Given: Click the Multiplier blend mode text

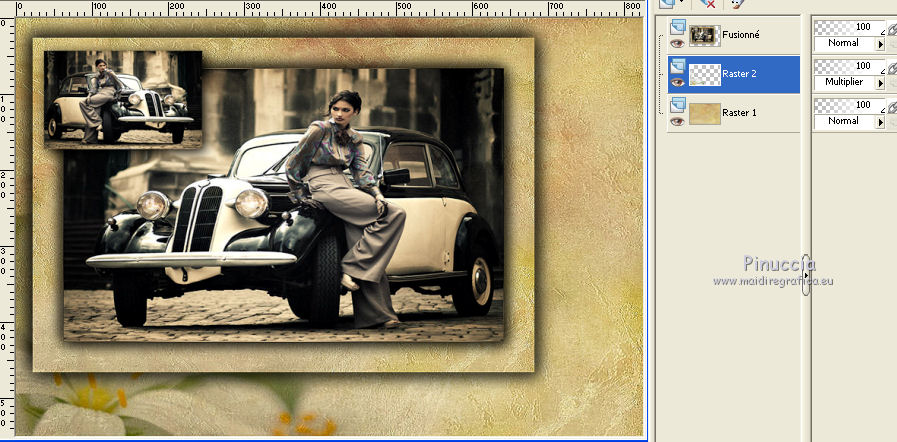Looking at the screenshot, I should (844, 82).
